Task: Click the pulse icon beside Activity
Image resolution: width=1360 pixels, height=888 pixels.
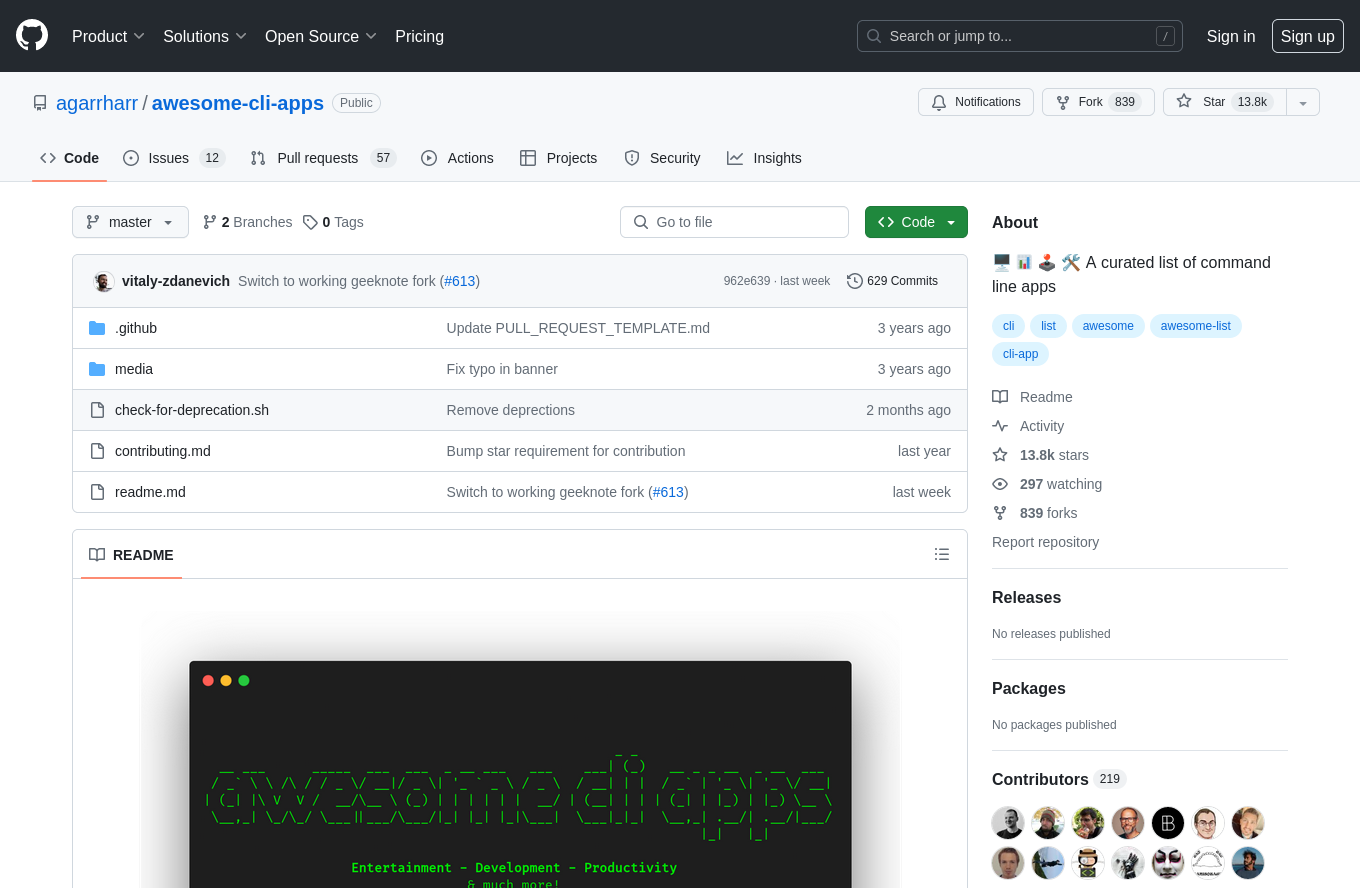Action: [x=1000, y=426]
